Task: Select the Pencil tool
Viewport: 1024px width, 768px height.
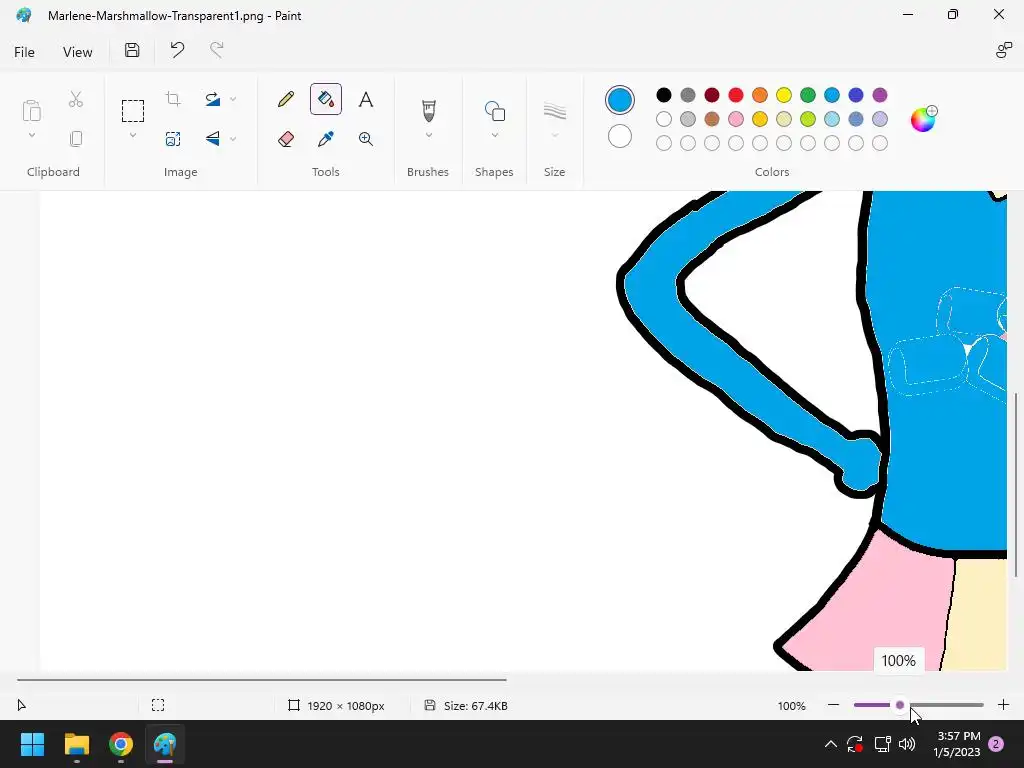Action: [x=285, y=99]
